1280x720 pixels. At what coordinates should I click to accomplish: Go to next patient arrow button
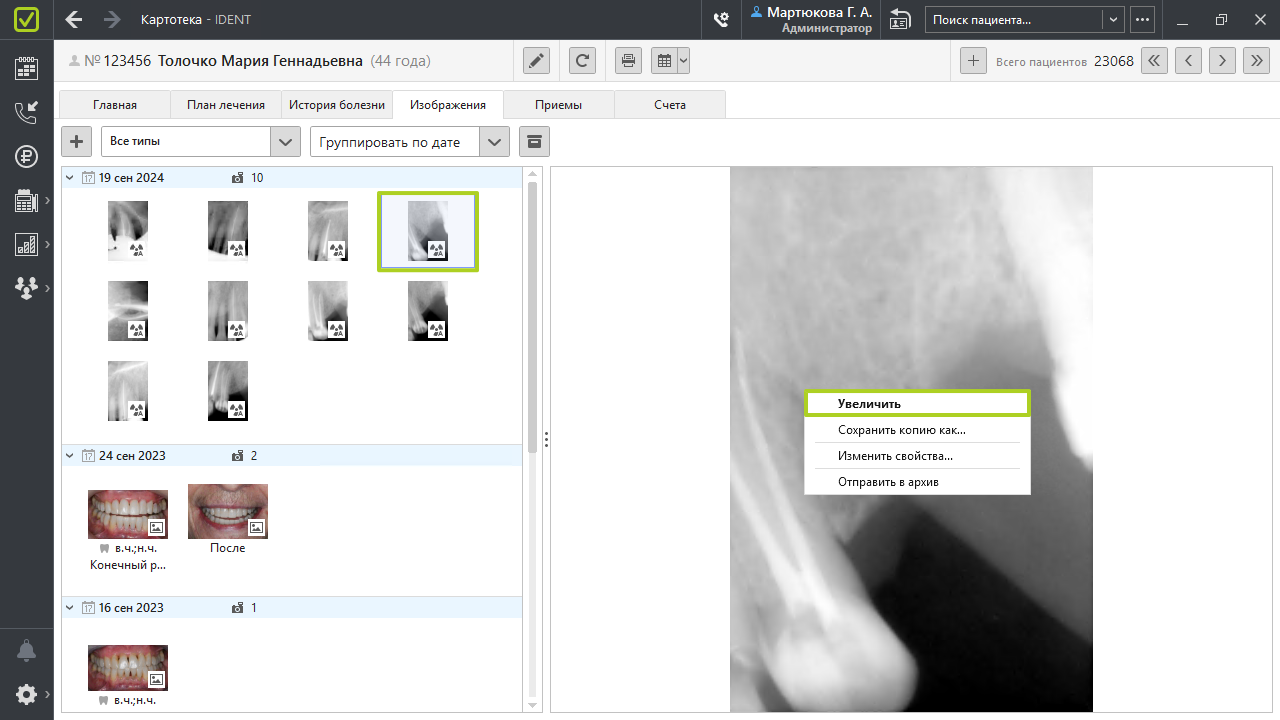point(1222,61)
